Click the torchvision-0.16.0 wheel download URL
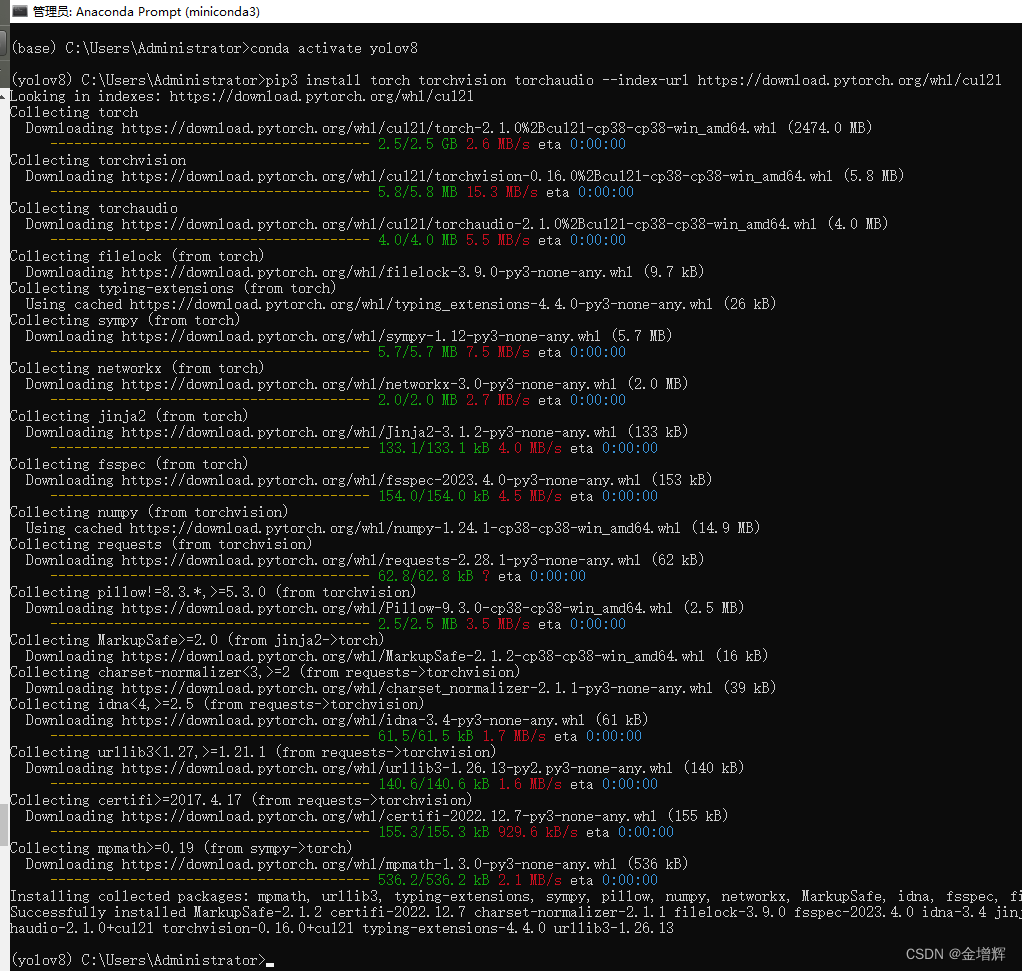 pos(477,177)
